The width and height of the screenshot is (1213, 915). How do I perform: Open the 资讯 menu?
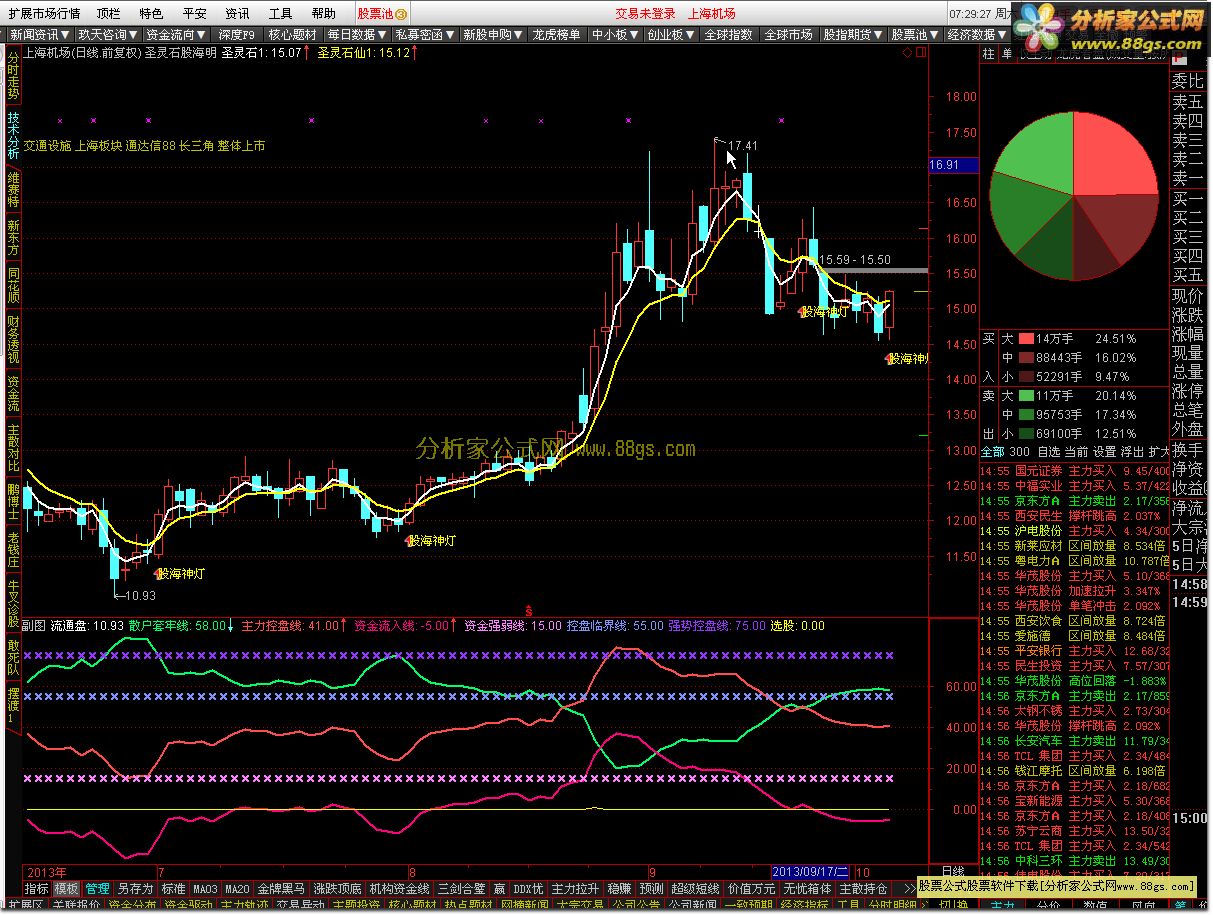(x=237, y=13)
